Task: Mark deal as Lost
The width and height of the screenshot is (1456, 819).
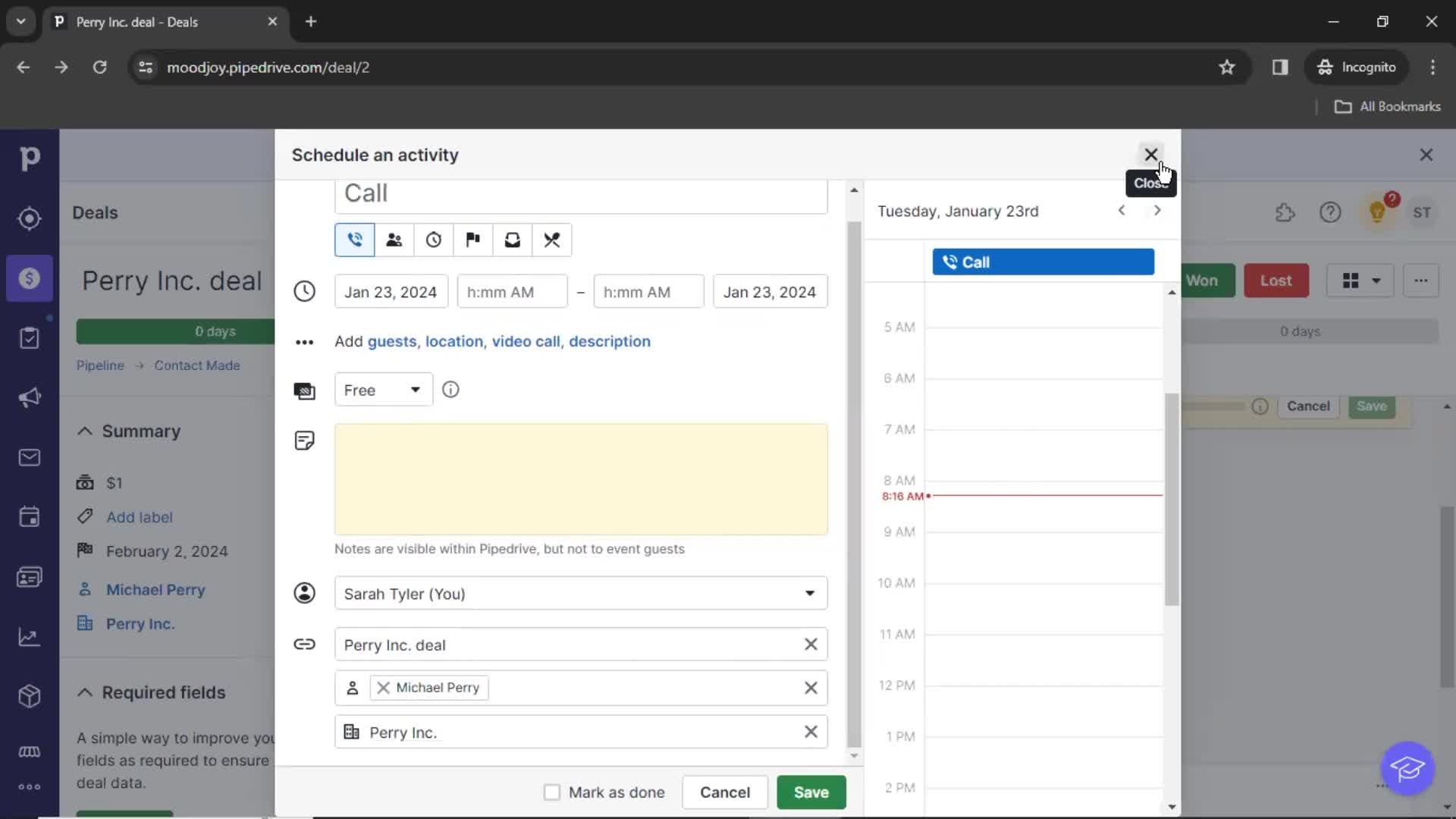Action: coord(1276,281)
